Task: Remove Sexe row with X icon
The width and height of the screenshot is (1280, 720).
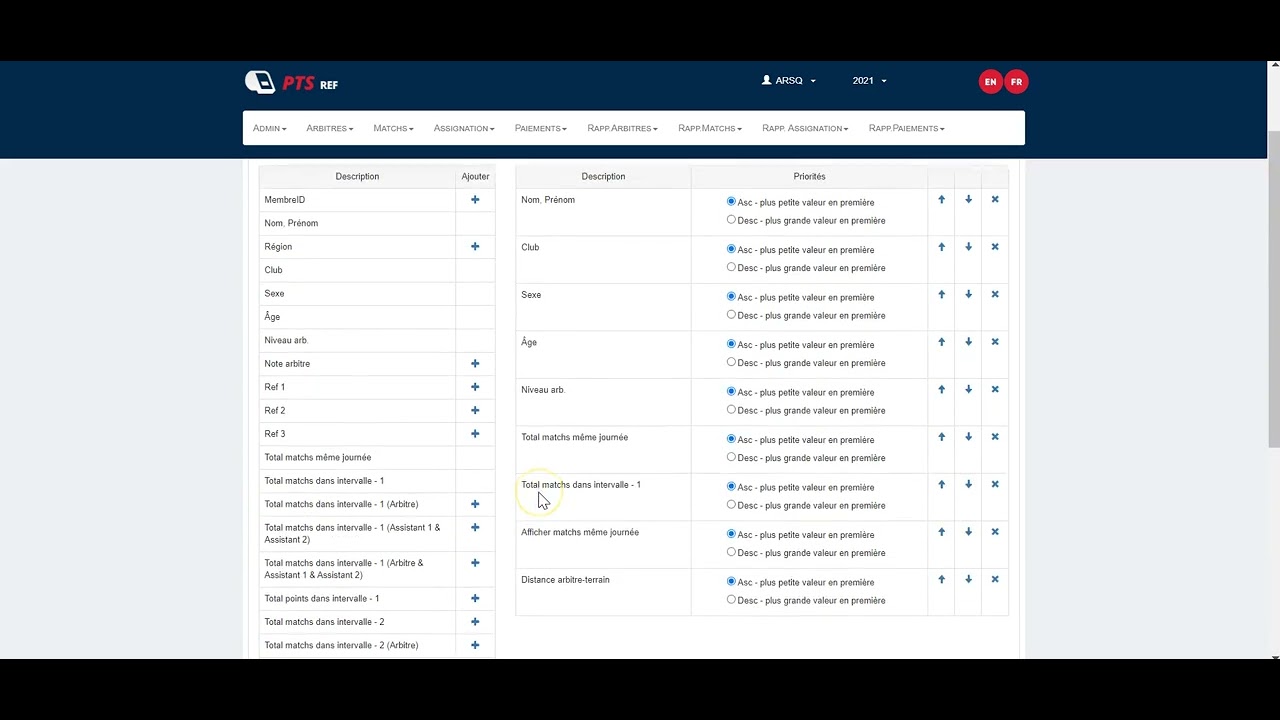Action: (x=995, y=295)
